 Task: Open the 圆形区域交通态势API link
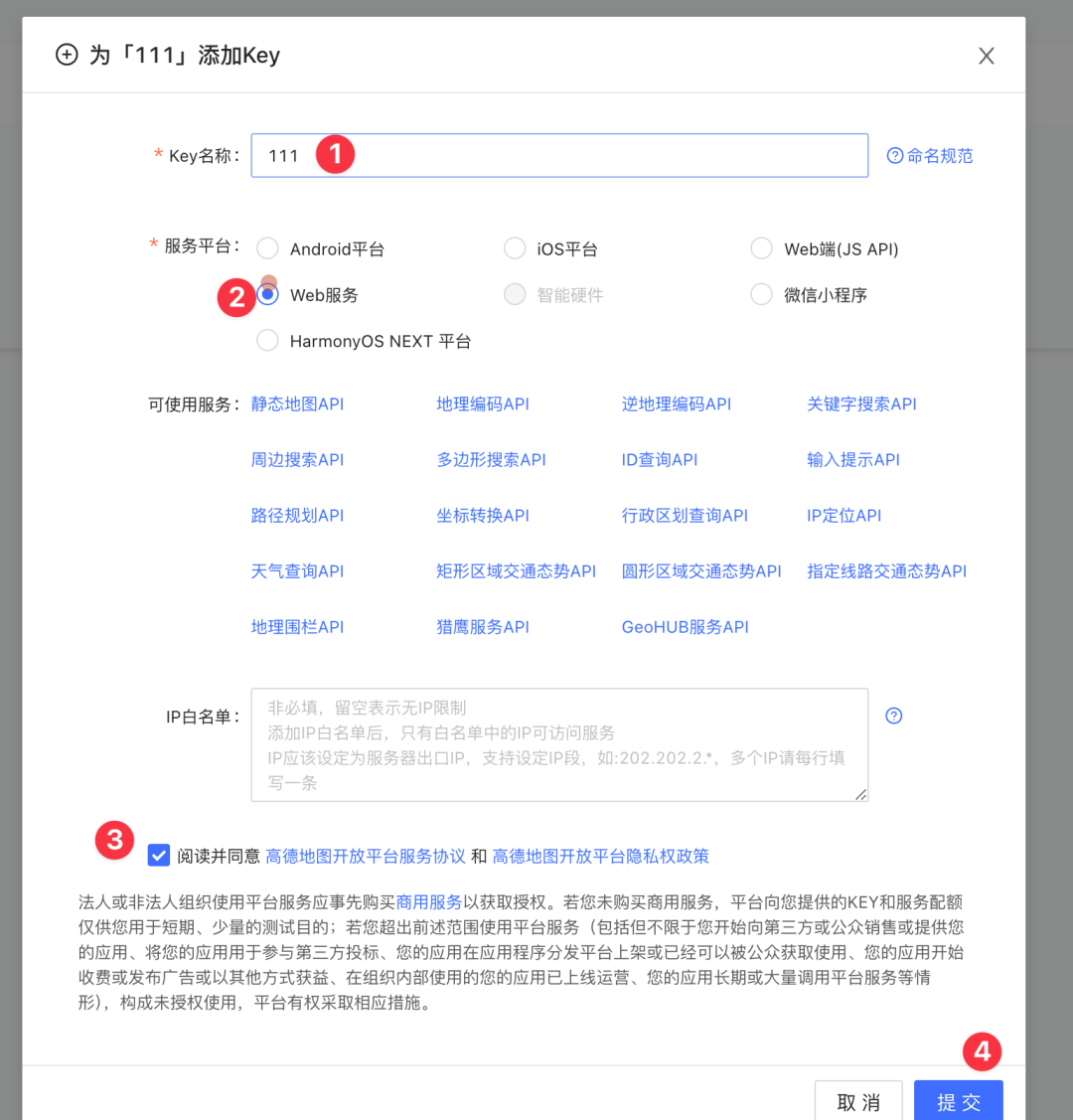coord(701,571)
